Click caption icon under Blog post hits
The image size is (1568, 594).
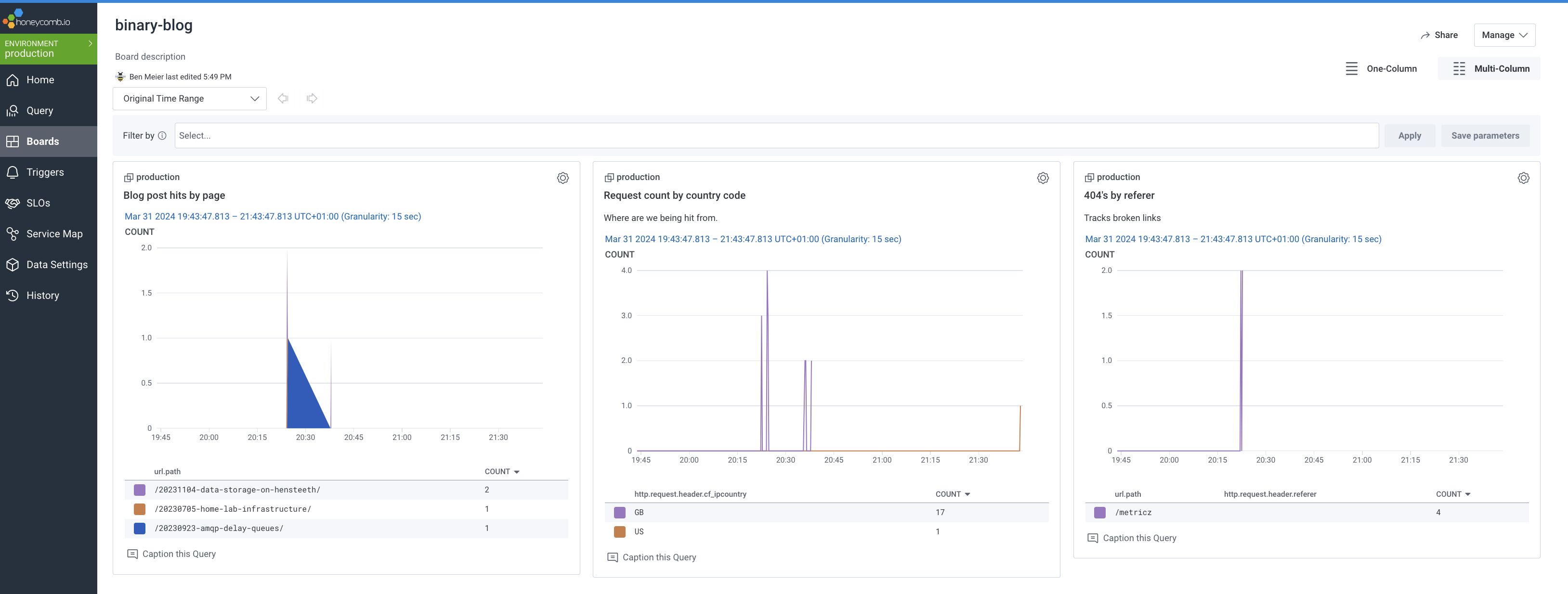coord(132,554)
